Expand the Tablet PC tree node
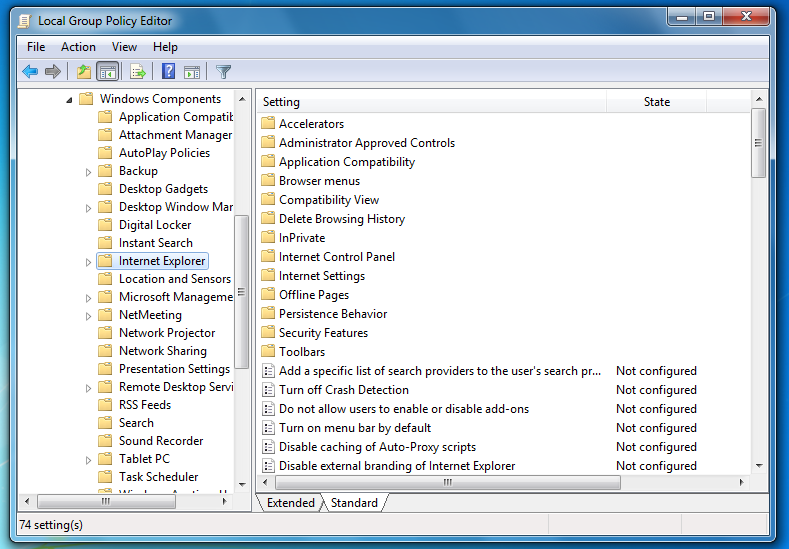The height and width of the screenshot is (549, 789). [88, 460]
